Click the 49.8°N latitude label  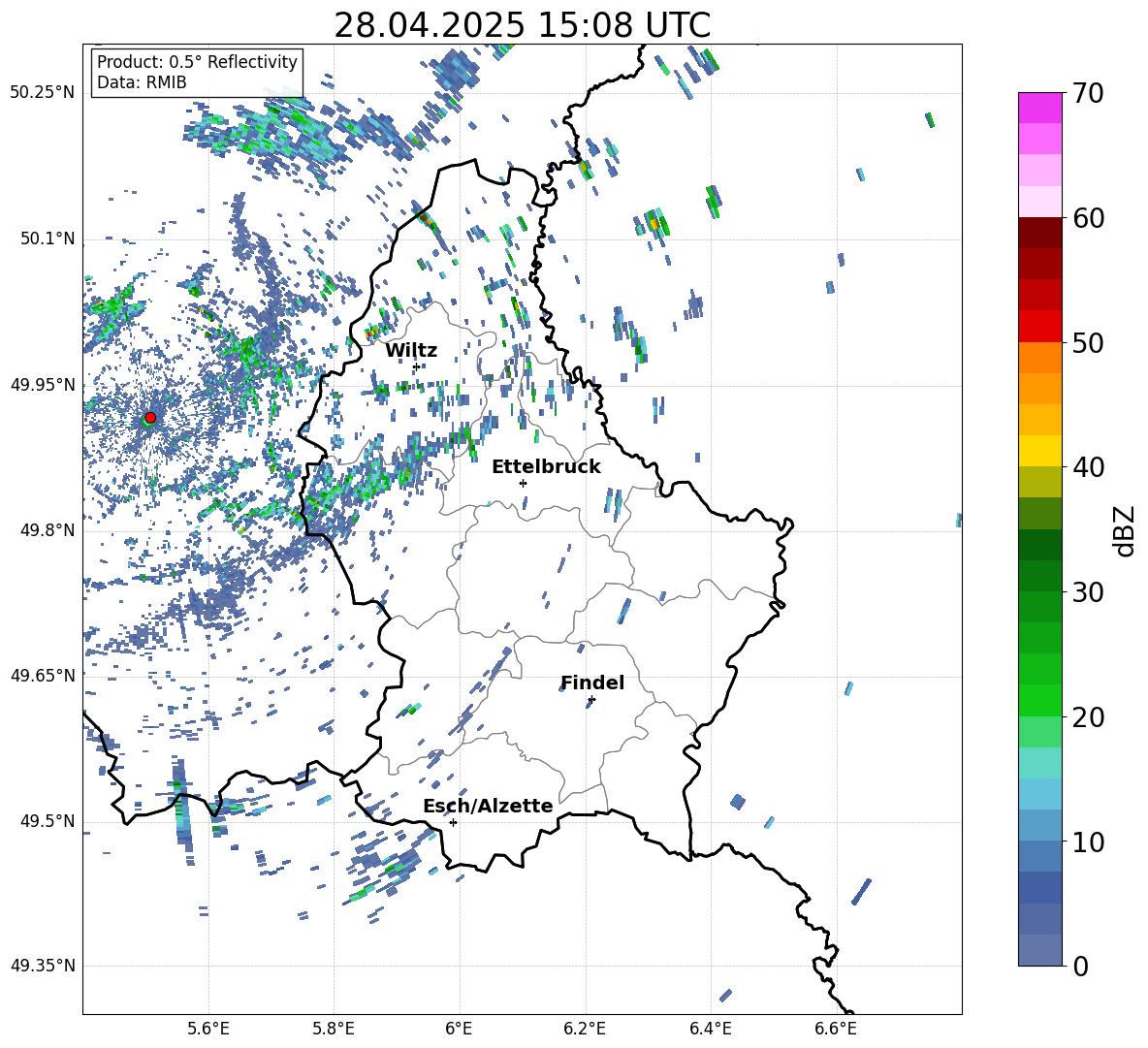[47, 530]
